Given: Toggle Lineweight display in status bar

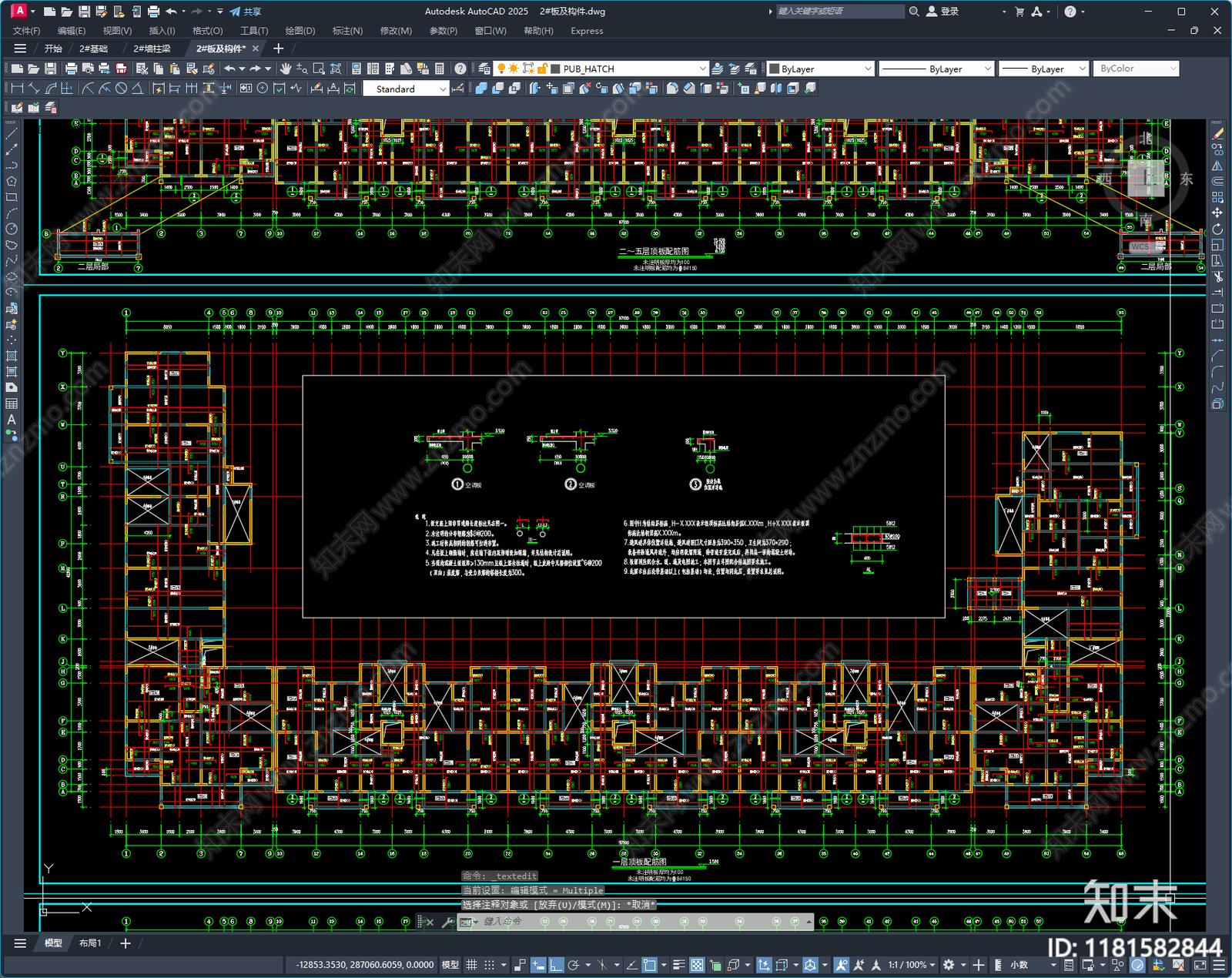Looking at the screenshot, I should 678,965.
